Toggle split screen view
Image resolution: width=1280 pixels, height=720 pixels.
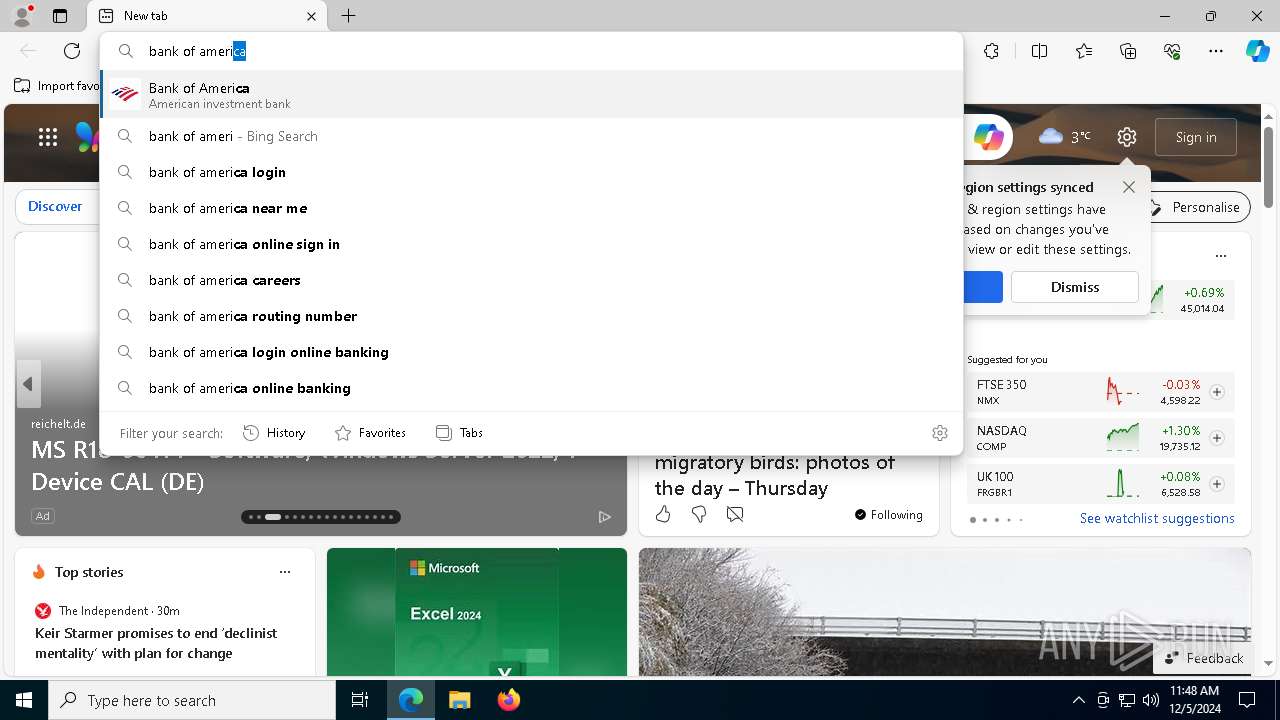pos(1039,51)
